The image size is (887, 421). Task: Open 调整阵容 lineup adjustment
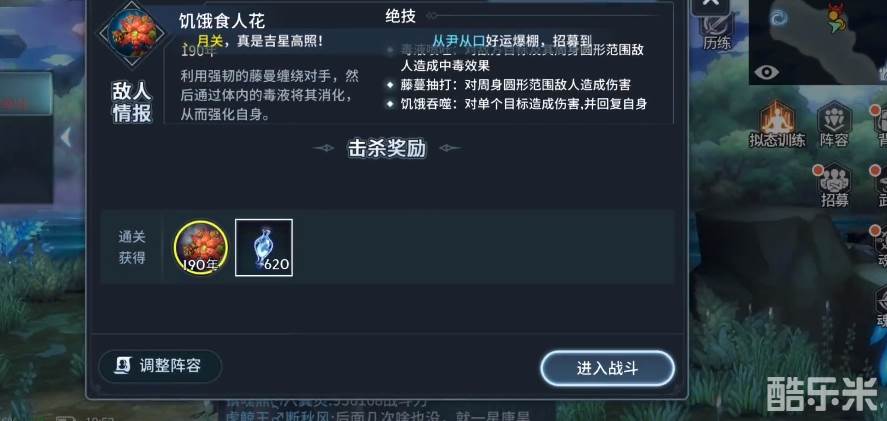pos(160,366)
